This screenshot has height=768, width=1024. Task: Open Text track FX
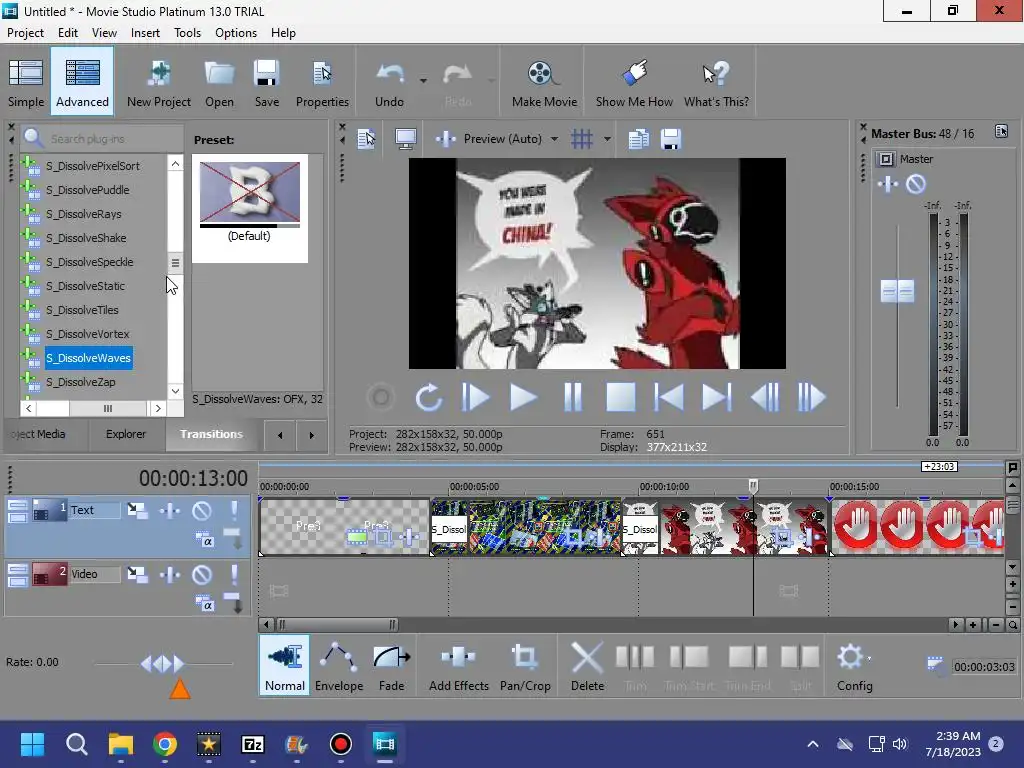[170, 510]
